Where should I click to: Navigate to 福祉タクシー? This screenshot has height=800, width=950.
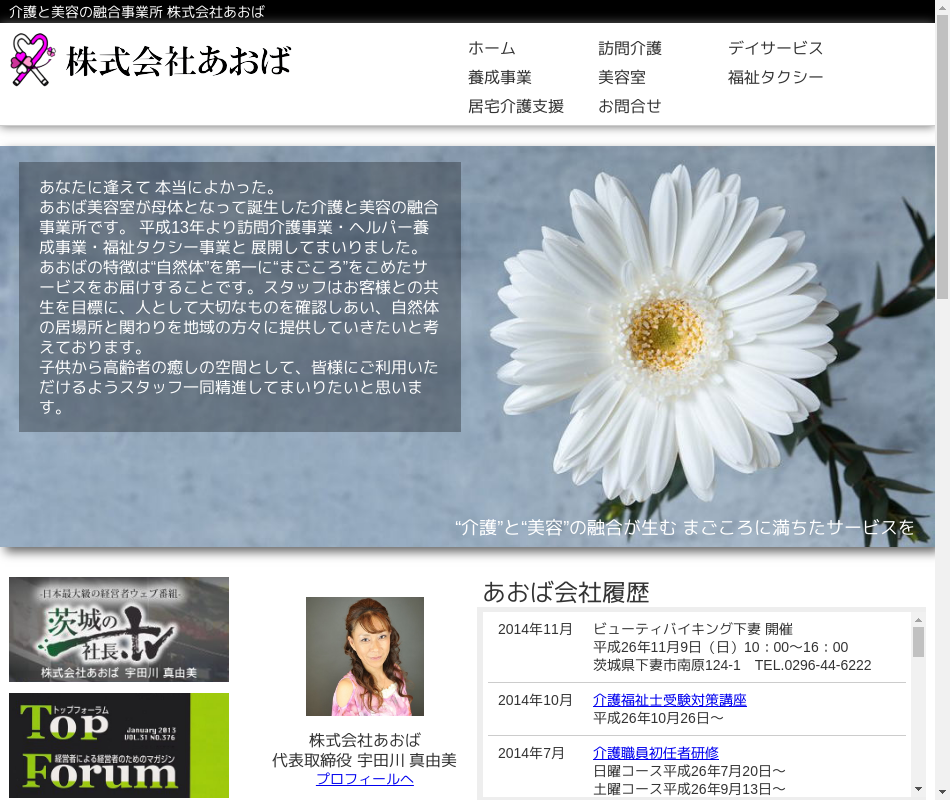coord(775,77)
